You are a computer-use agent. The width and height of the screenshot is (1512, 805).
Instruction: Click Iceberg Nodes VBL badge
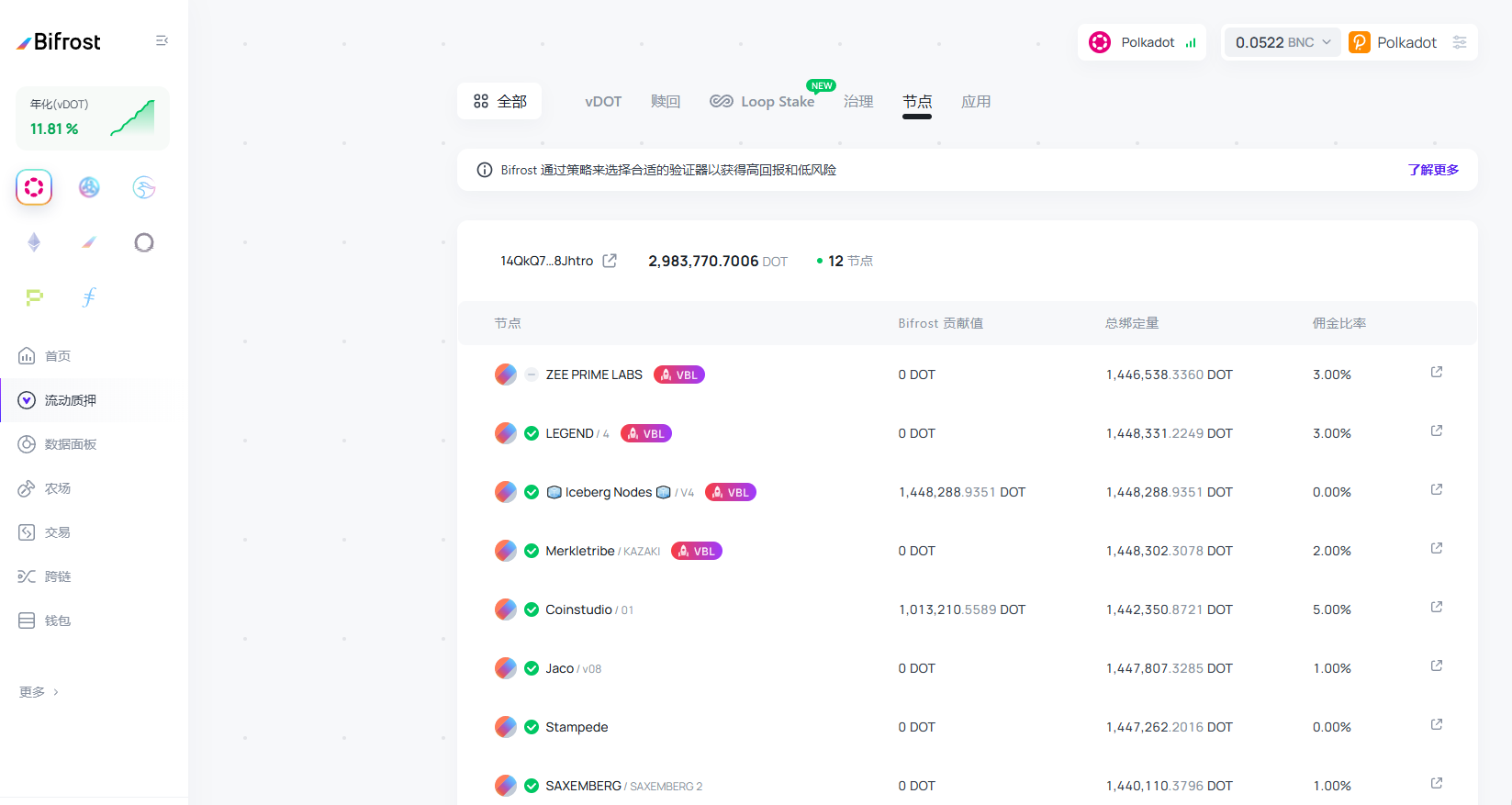coord(731,492)
